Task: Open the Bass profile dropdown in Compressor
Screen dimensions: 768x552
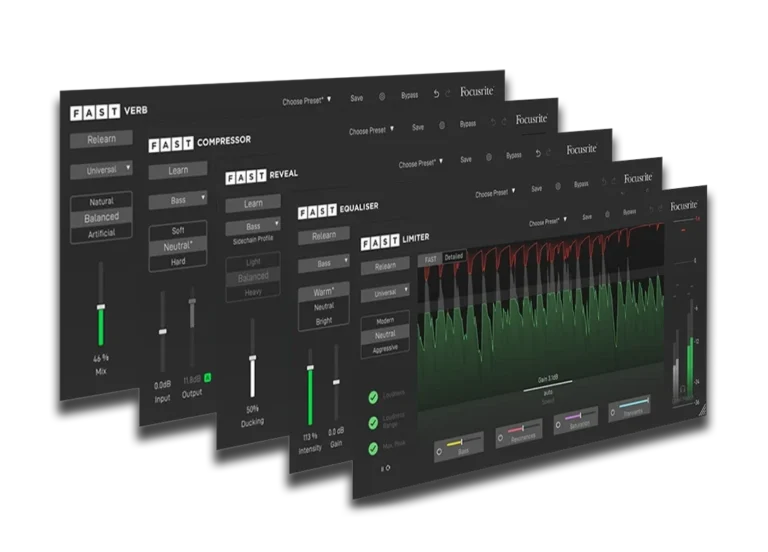Action: [x=178, y=200]
